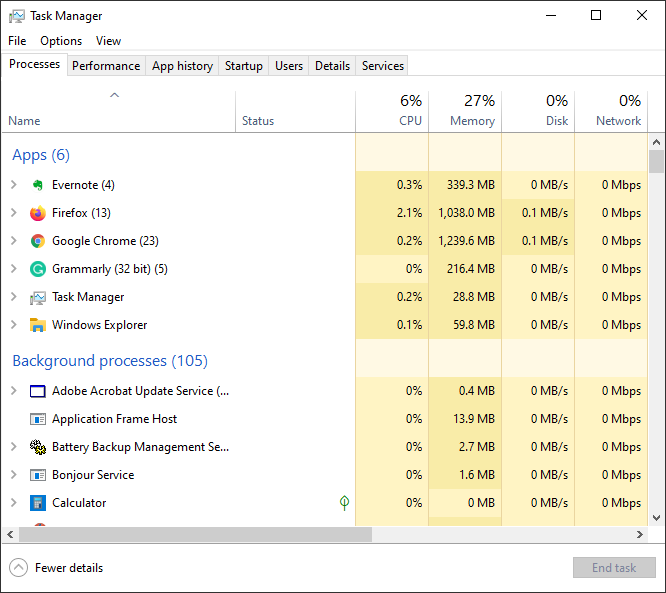Click the vertical scrollbar up arrow
The width and height of the screenshot is (666, 593).
(657, 142)
